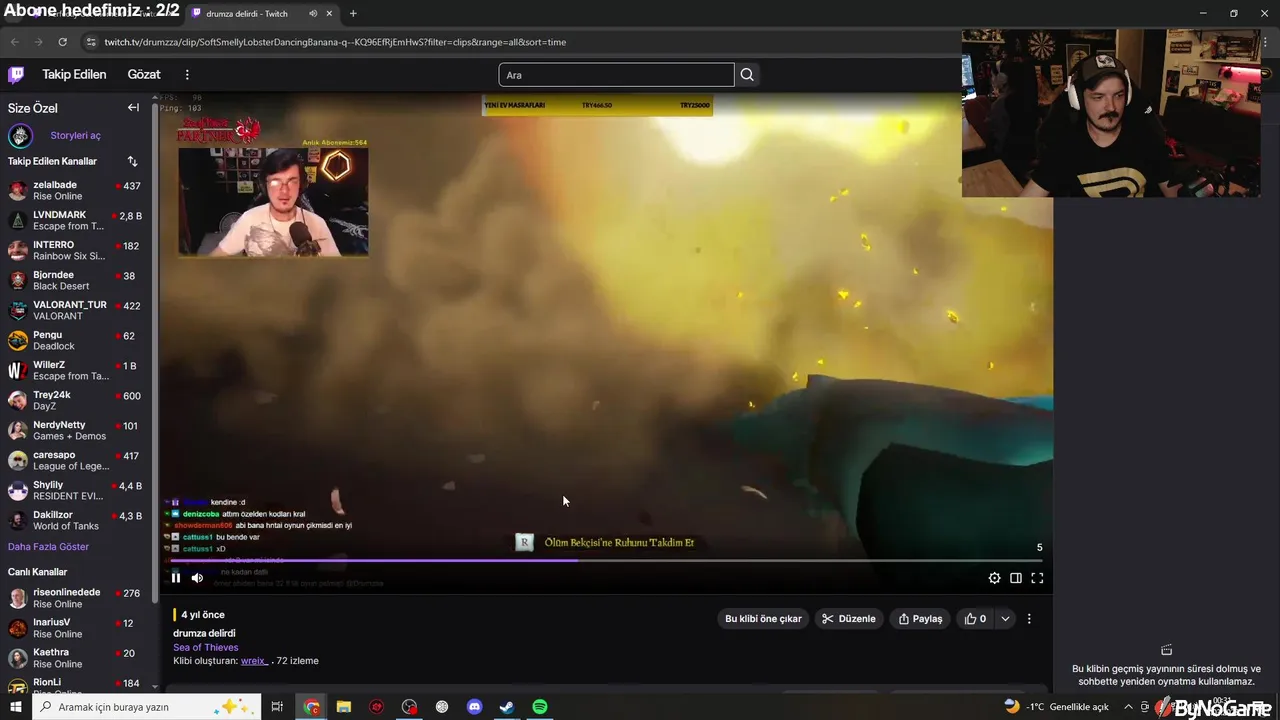Open NerdyNetty channel in sidebar
This screenshot has width=1280, height=720.
click(75, 430)
